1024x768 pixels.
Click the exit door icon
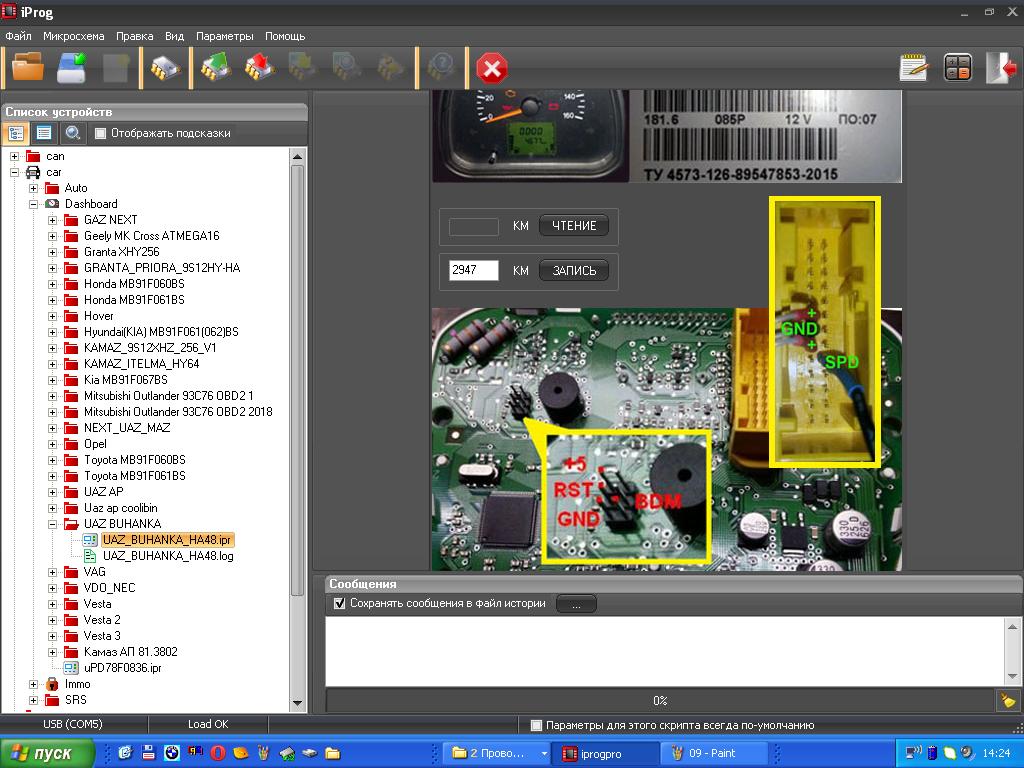coord(1000,68)
